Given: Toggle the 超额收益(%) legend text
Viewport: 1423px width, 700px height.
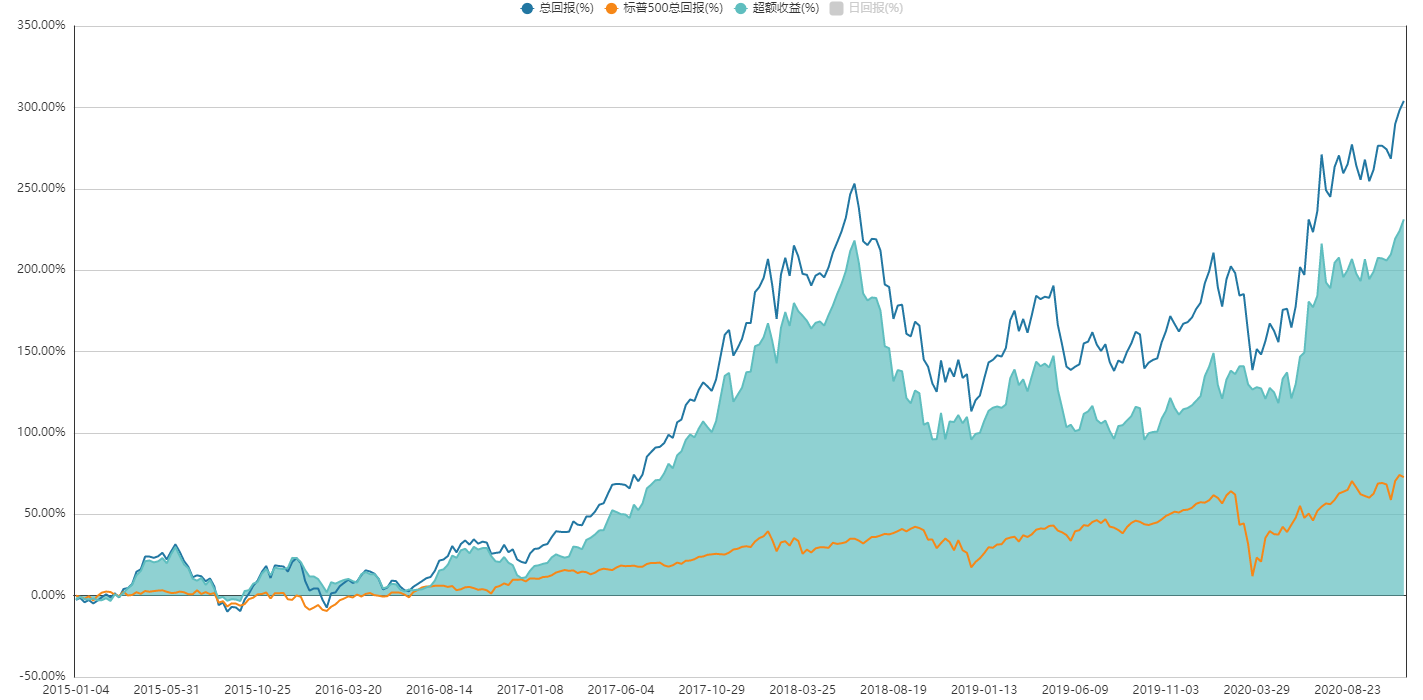Looking at the screenshot, I should click(785, 8).
